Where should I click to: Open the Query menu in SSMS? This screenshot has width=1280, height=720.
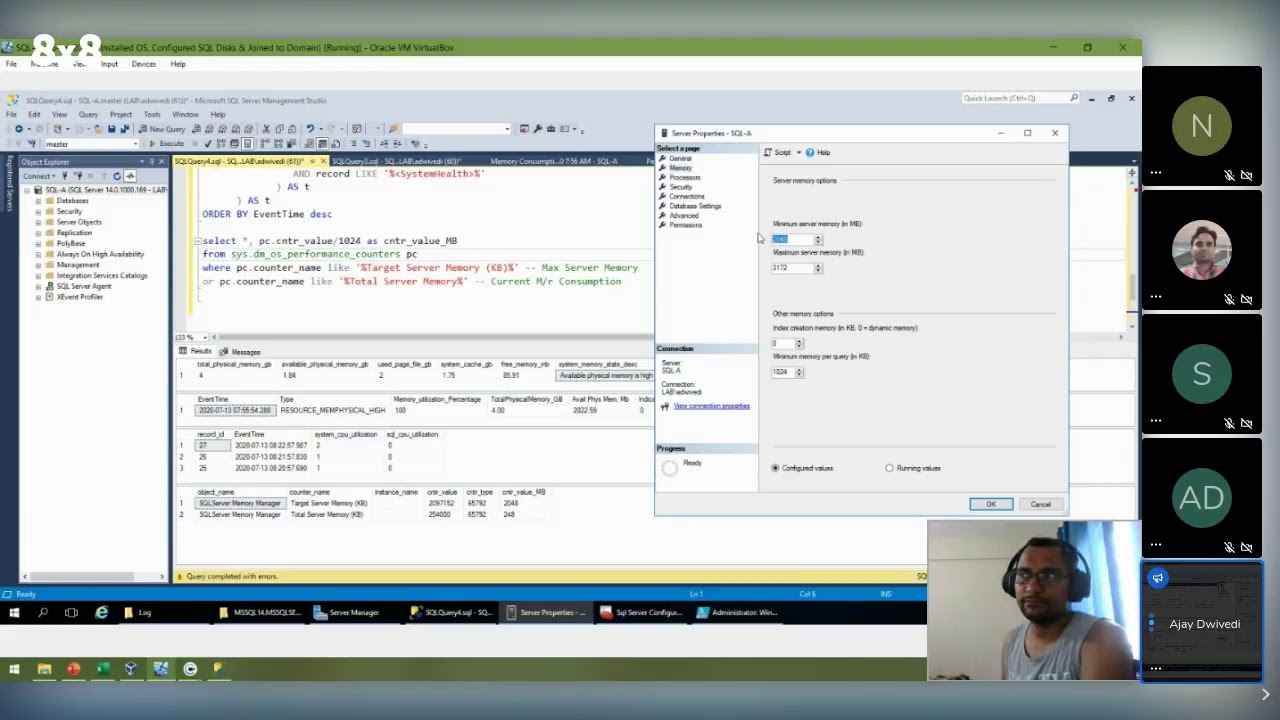point(88,114)
